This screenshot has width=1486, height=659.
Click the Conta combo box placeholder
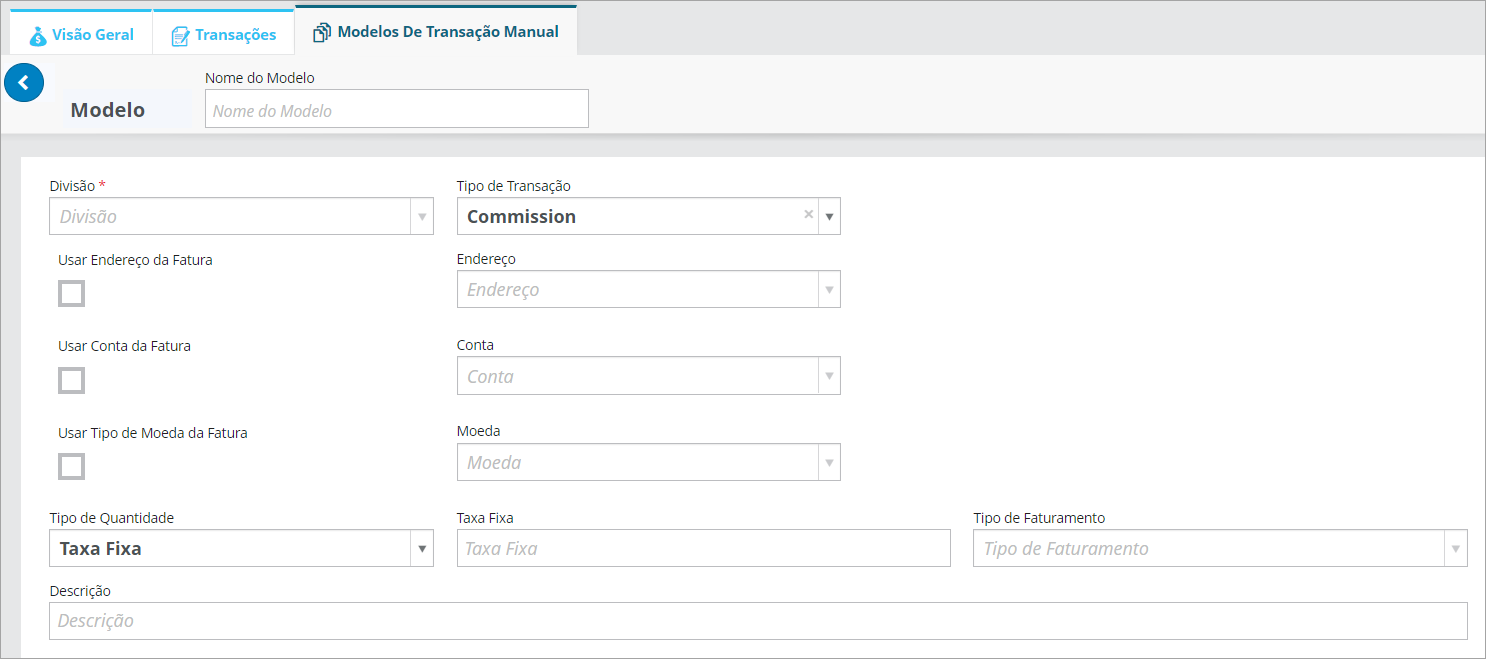click(490, 376)
